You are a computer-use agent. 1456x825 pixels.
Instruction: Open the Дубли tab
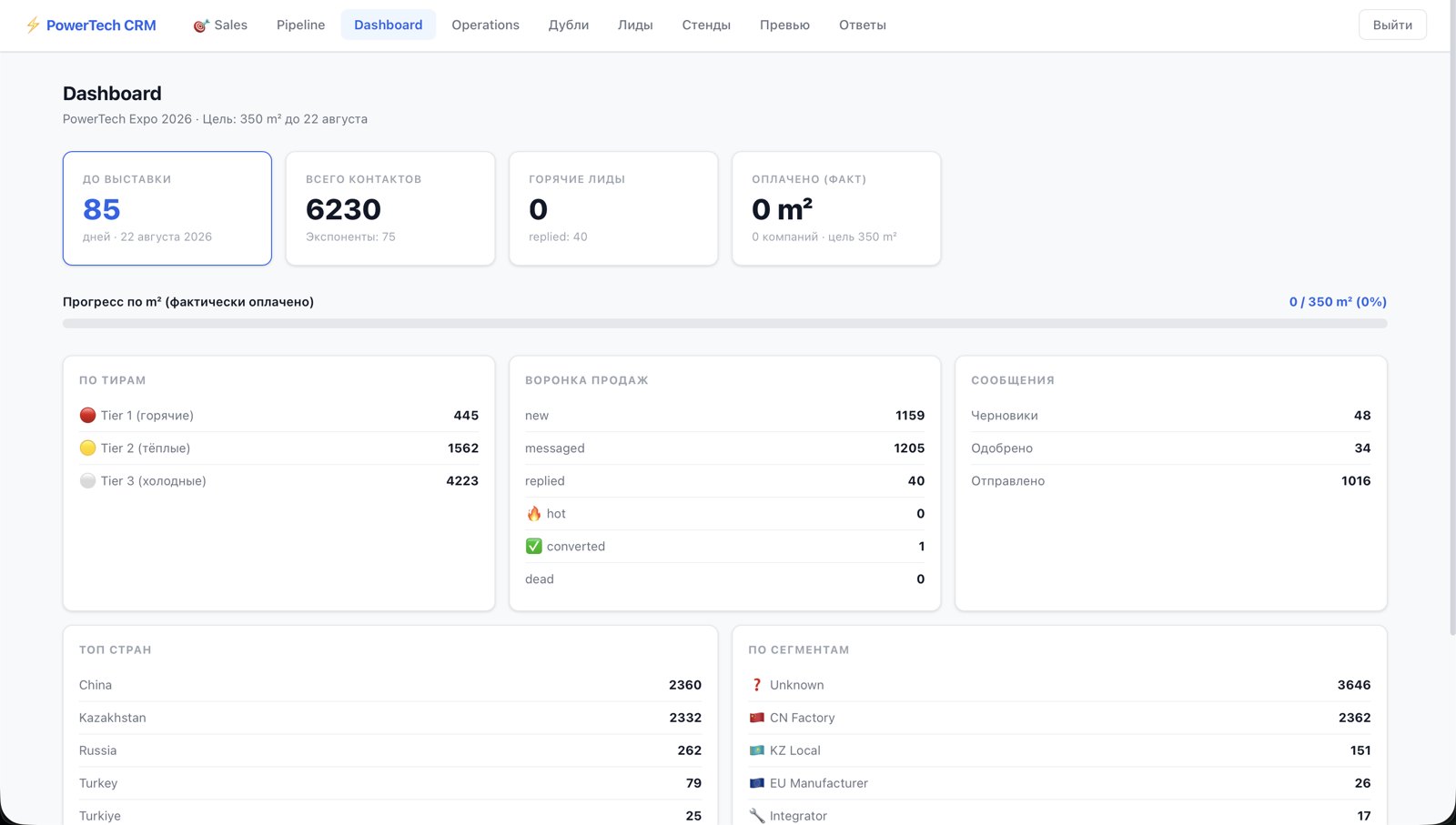tap(569, 25)
